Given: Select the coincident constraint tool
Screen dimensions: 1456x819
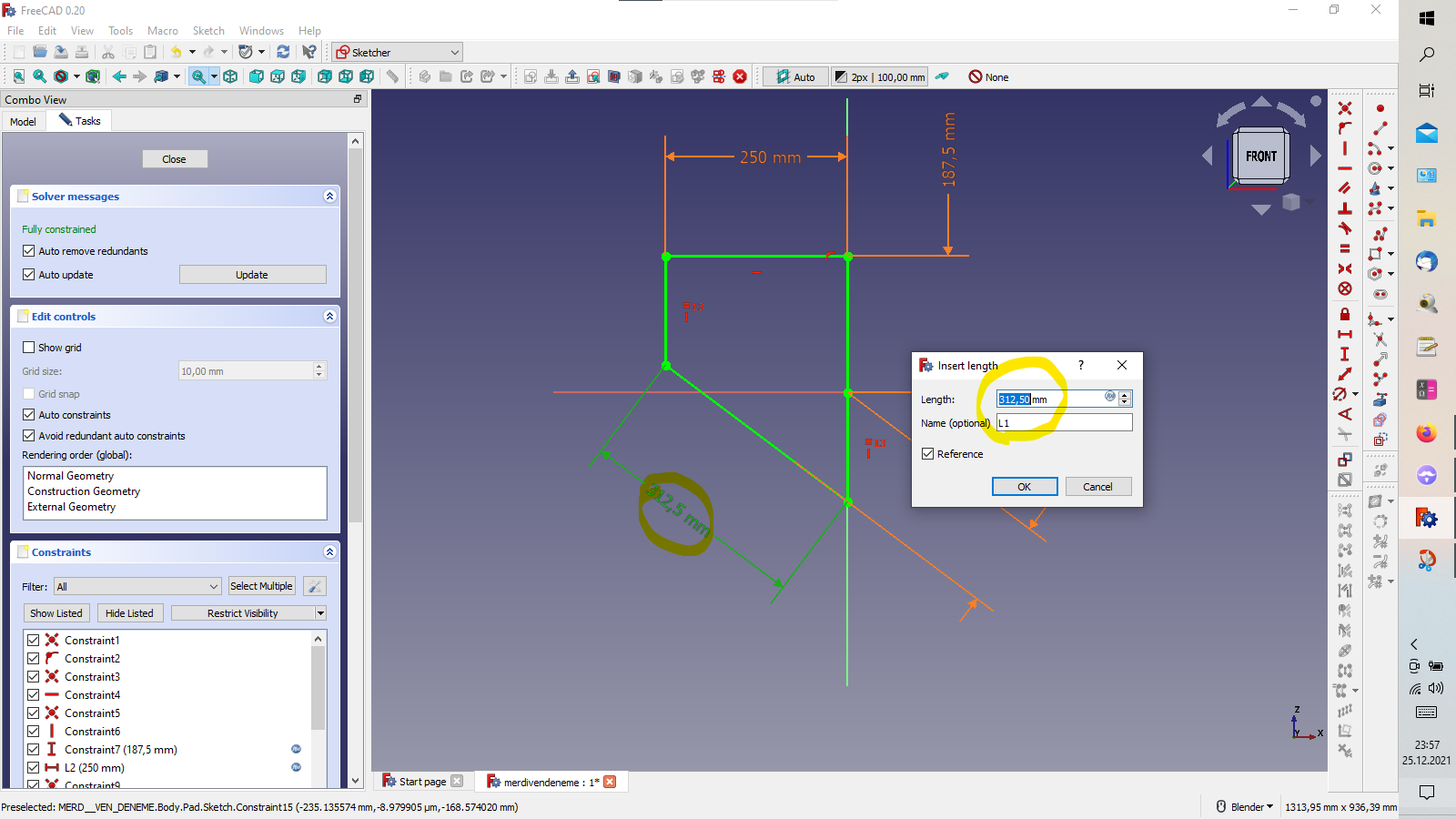Looking at the screenshot, I should (x=1345, y=108).
